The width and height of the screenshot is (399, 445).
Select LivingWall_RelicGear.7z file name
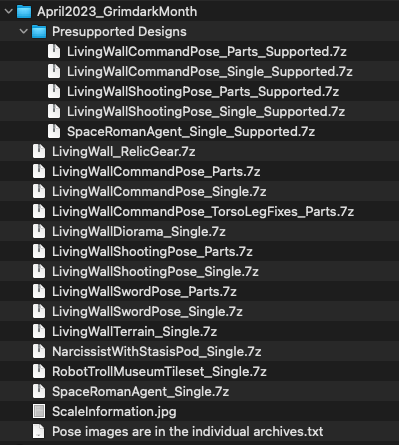coord(124,152)
